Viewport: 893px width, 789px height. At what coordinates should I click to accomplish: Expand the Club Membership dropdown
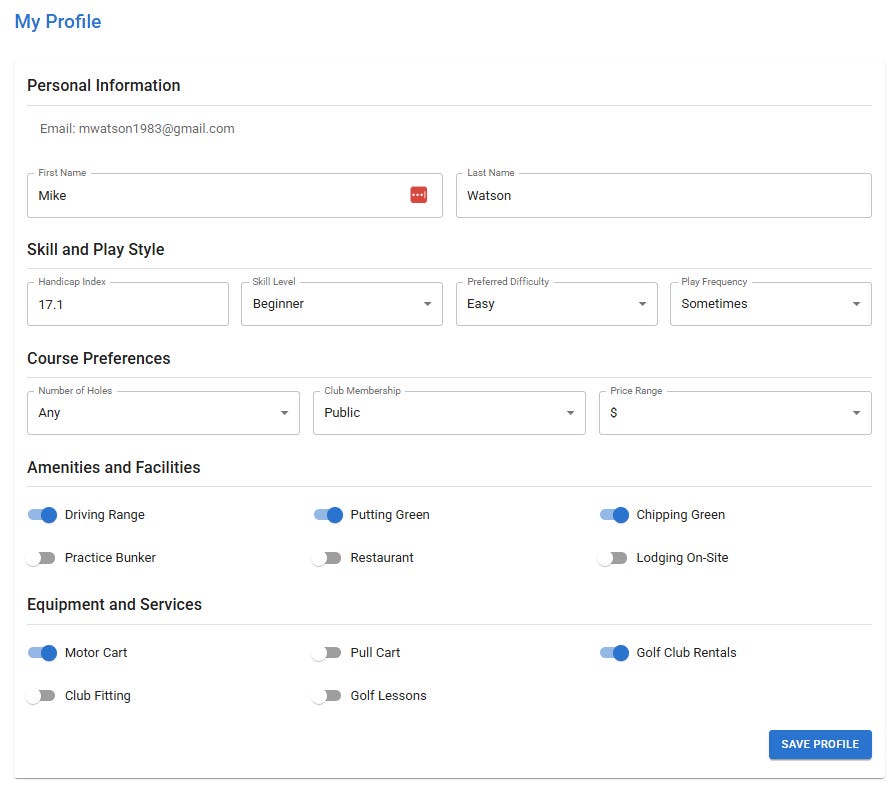coord(449,413)
